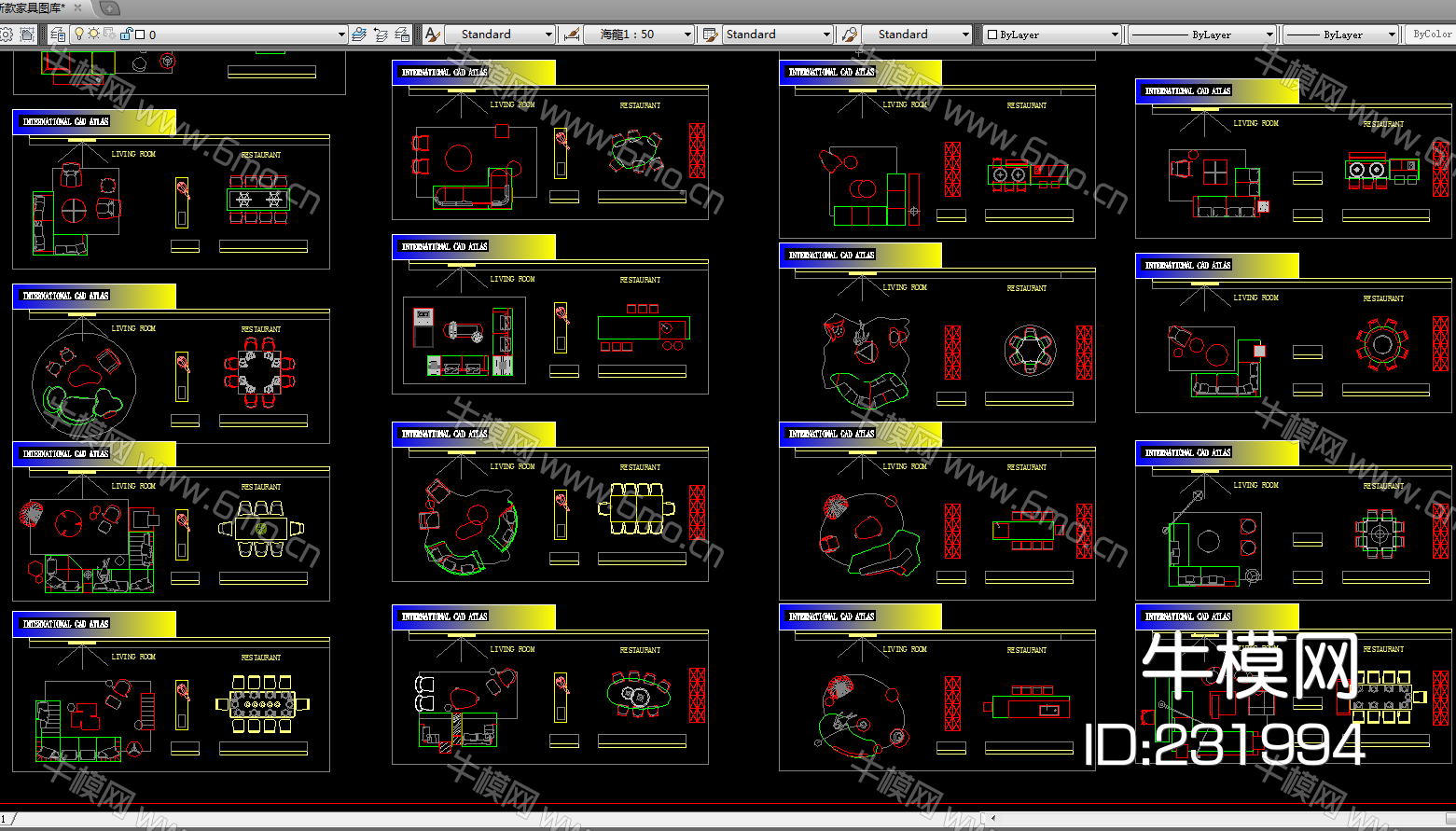The width and height of the screenshot is (1456, 831).
Task: Expand the ByLayer color control dropdown
Action: point(1115,35)
